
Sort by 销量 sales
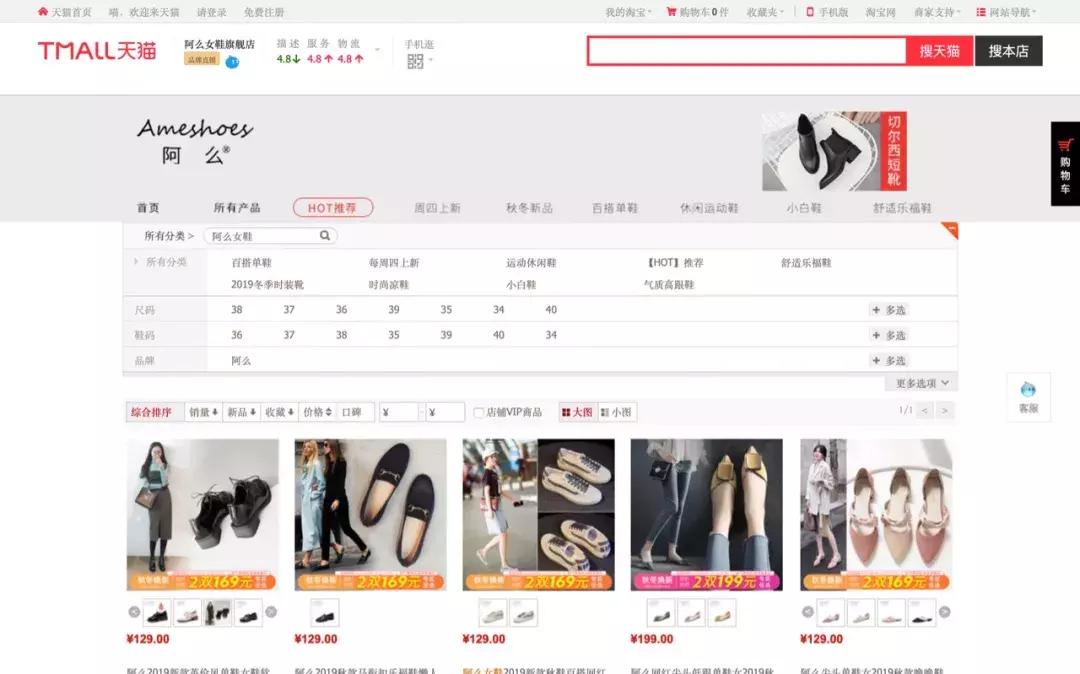(203, 412)
